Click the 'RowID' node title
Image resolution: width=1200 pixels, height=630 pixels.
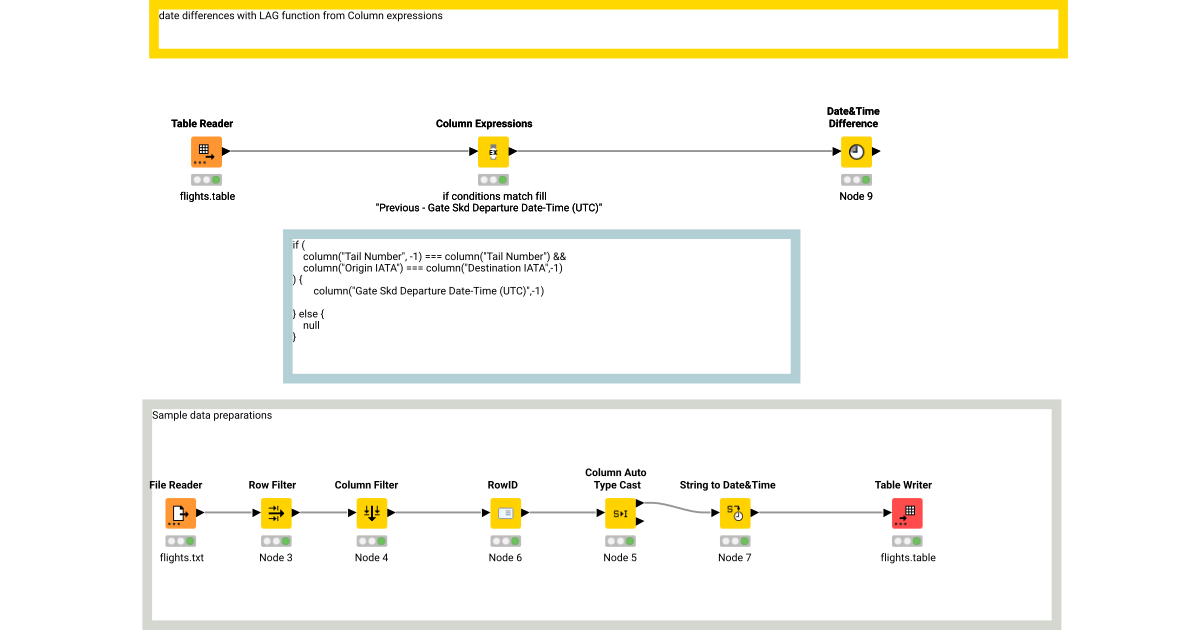pyautogui.click(x=503, y=485)
